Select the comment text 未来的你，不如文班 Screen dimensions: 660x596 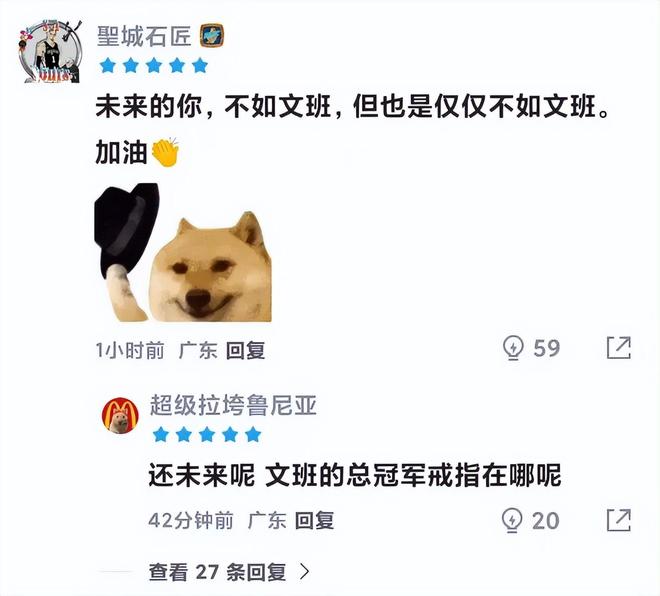pyautogui.click(x=213, y=106)
